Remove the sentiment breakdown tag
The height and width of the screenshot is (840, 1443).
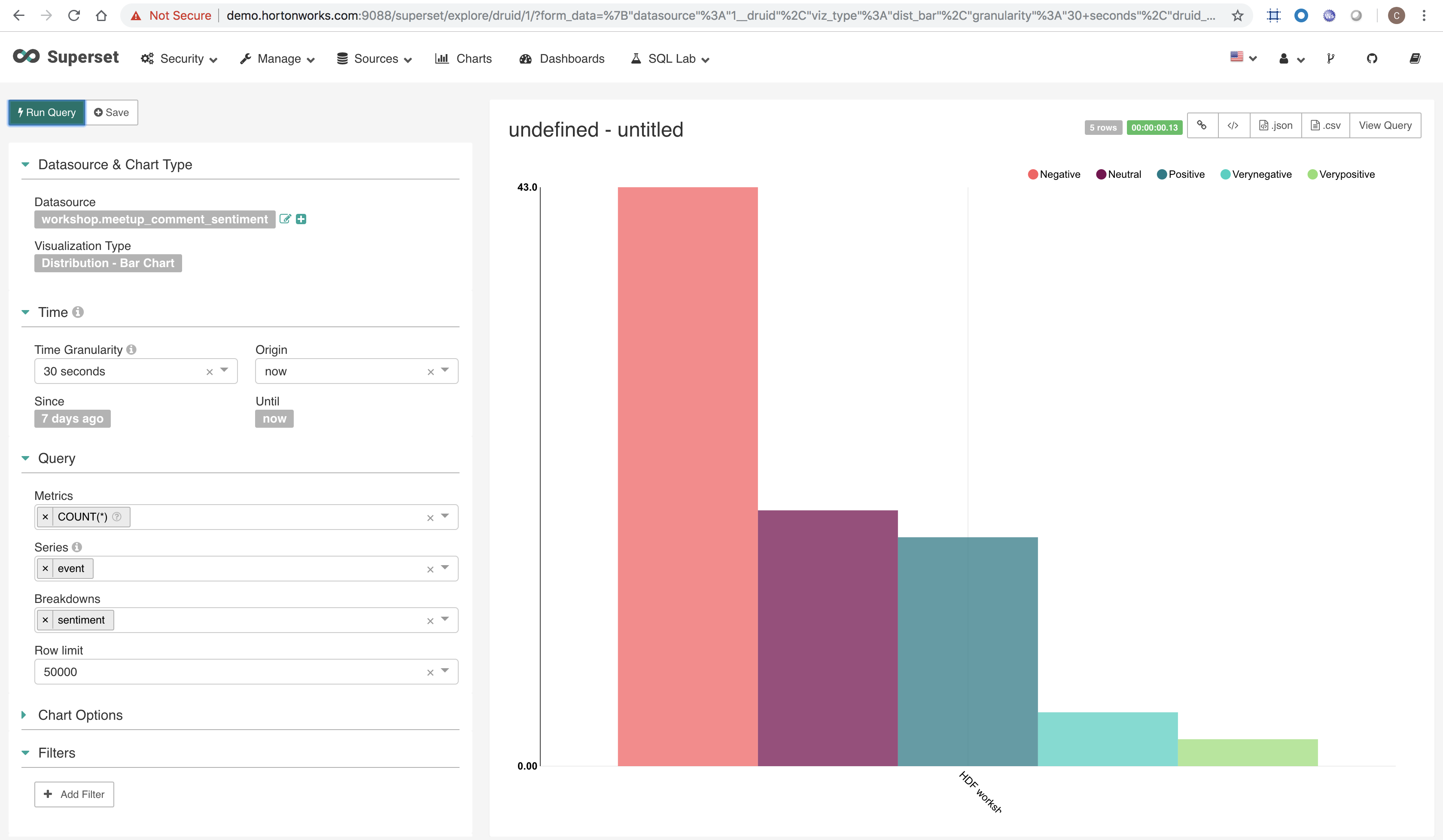point(45,620)
